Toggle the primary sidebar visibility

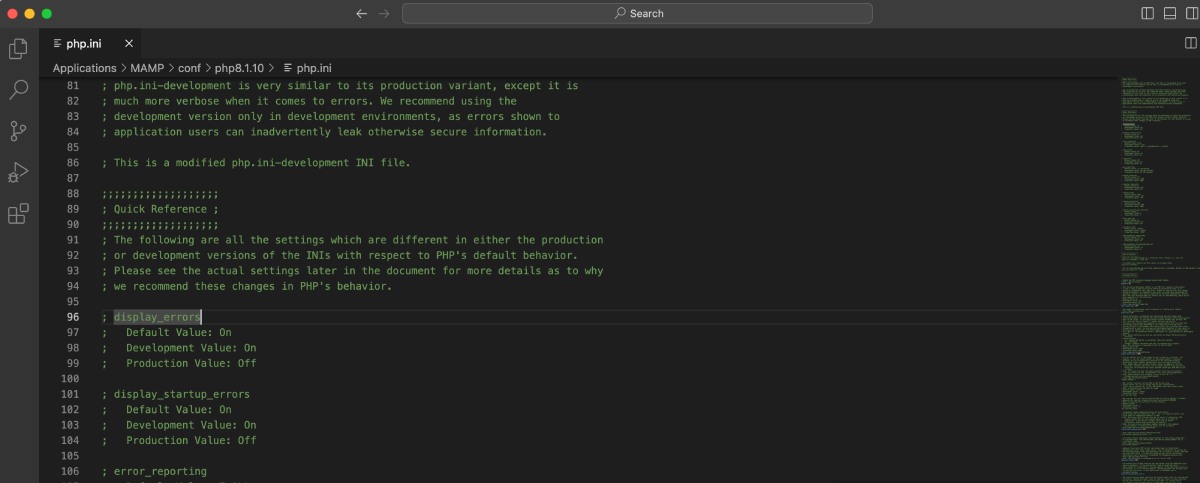[1147, 13]
